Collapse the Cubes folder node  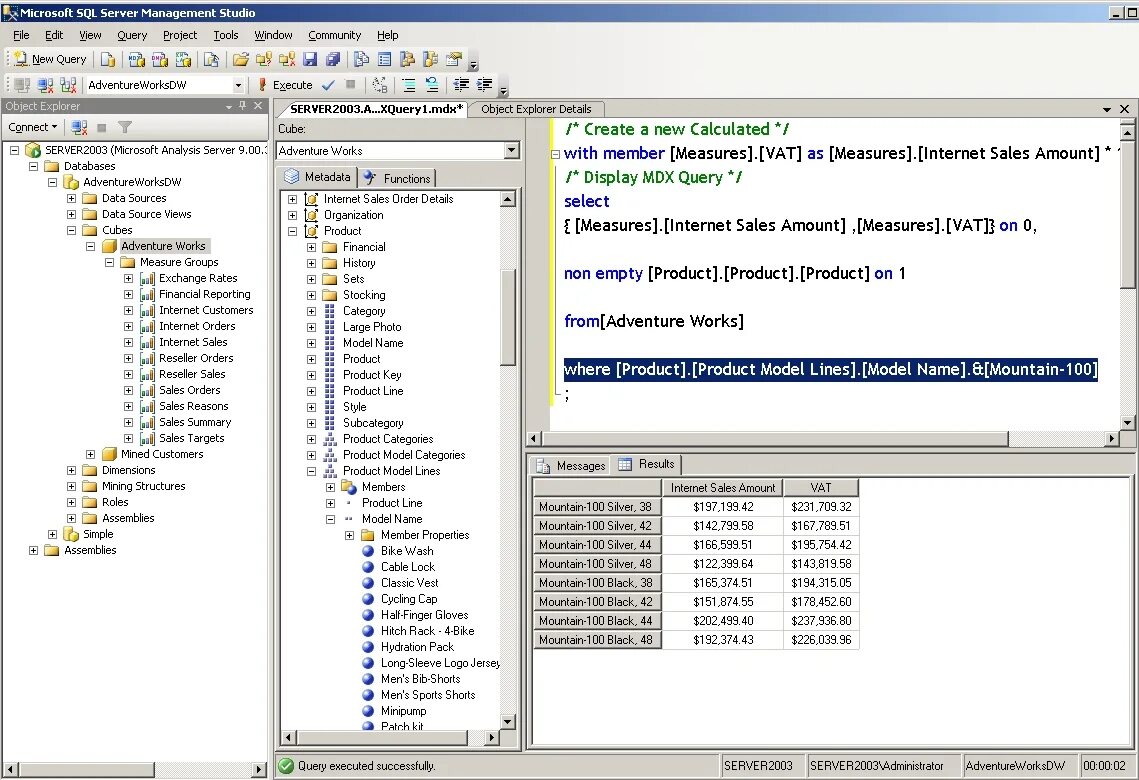coord(71,230)
